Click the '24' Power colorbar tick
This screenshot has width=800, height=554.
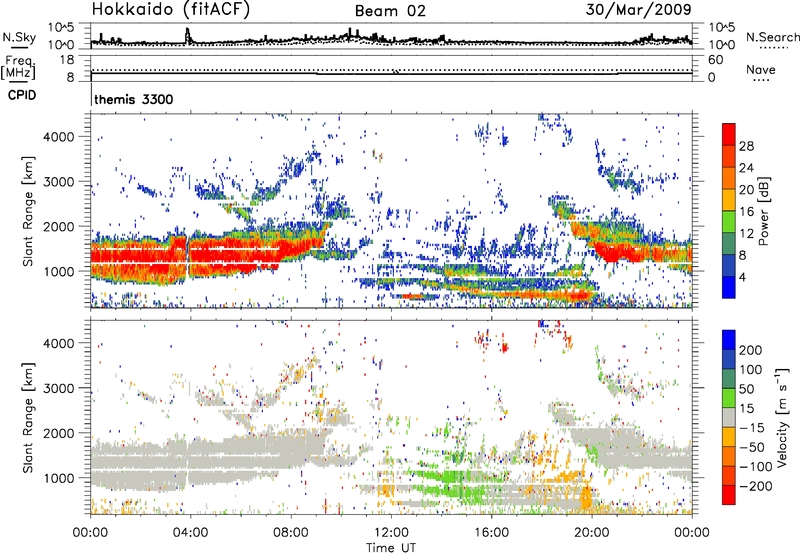746,168
